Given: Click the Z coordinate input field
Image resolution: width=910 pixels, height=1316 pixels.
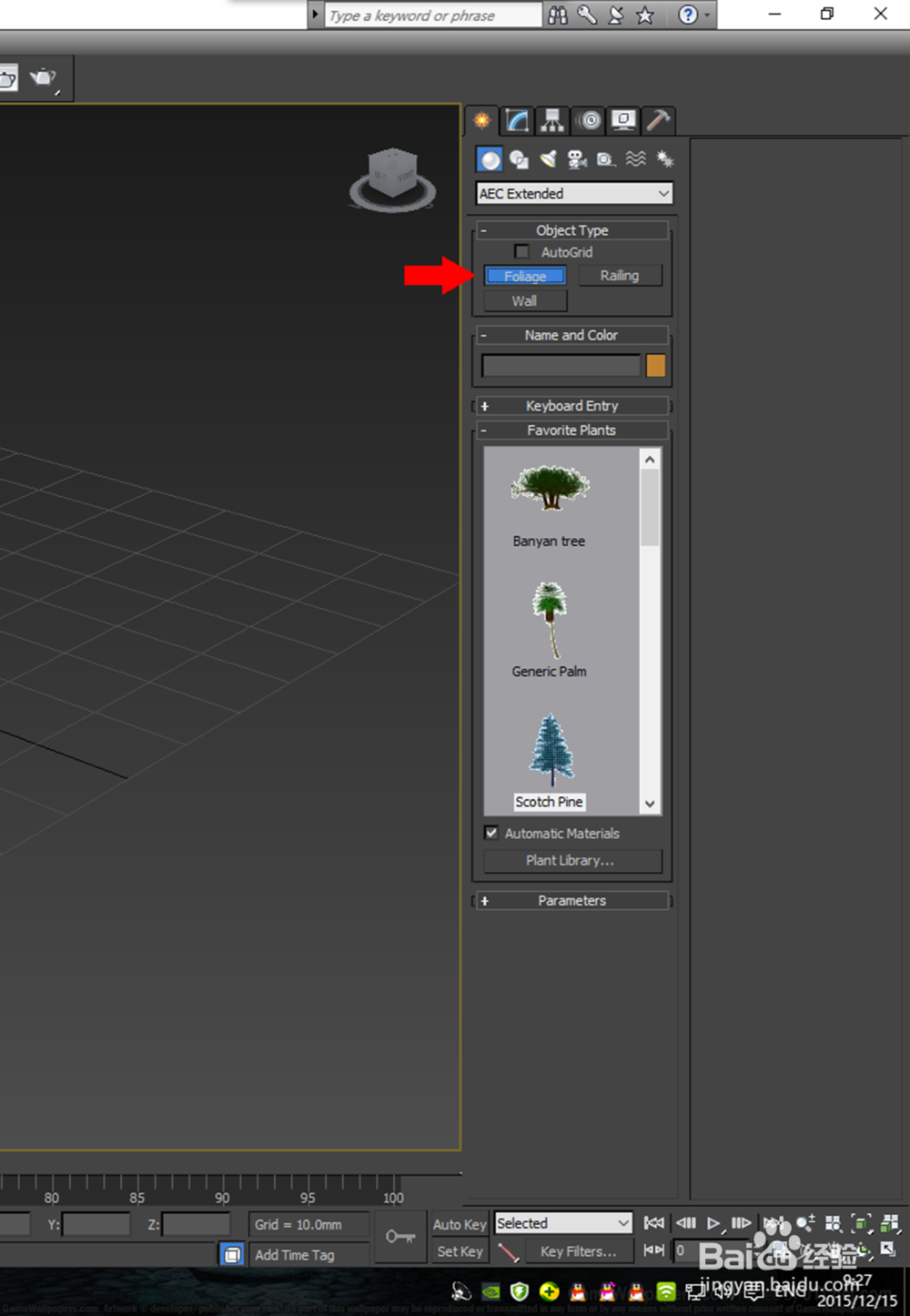Looking at the screenshot, I should (197, 1225).
